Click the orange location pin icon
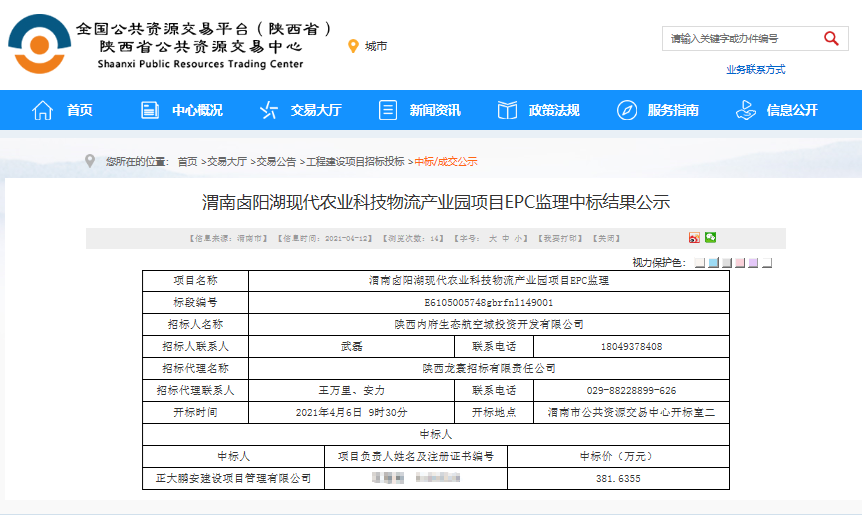 click(x=352, y=46)
